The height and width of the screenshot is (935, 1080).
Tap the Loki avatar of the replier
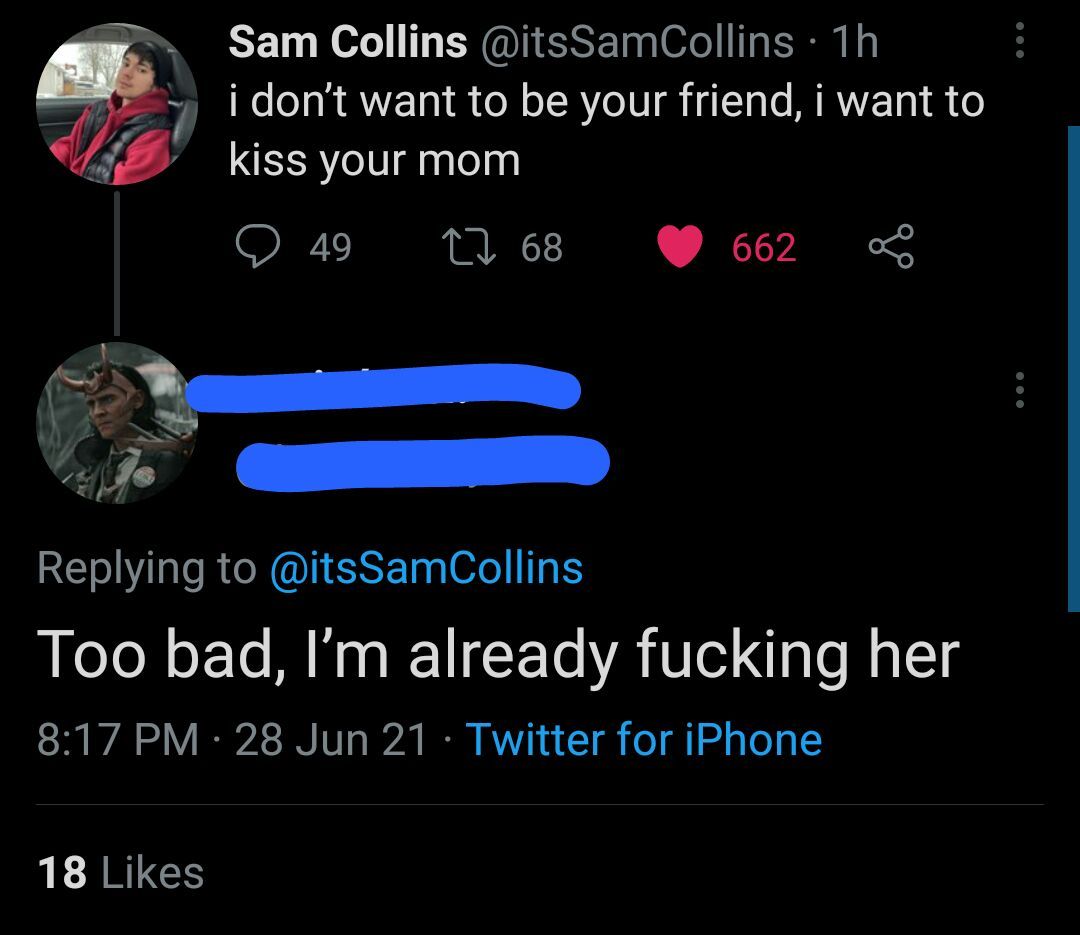pyautogui.click(x=117, y=422)
